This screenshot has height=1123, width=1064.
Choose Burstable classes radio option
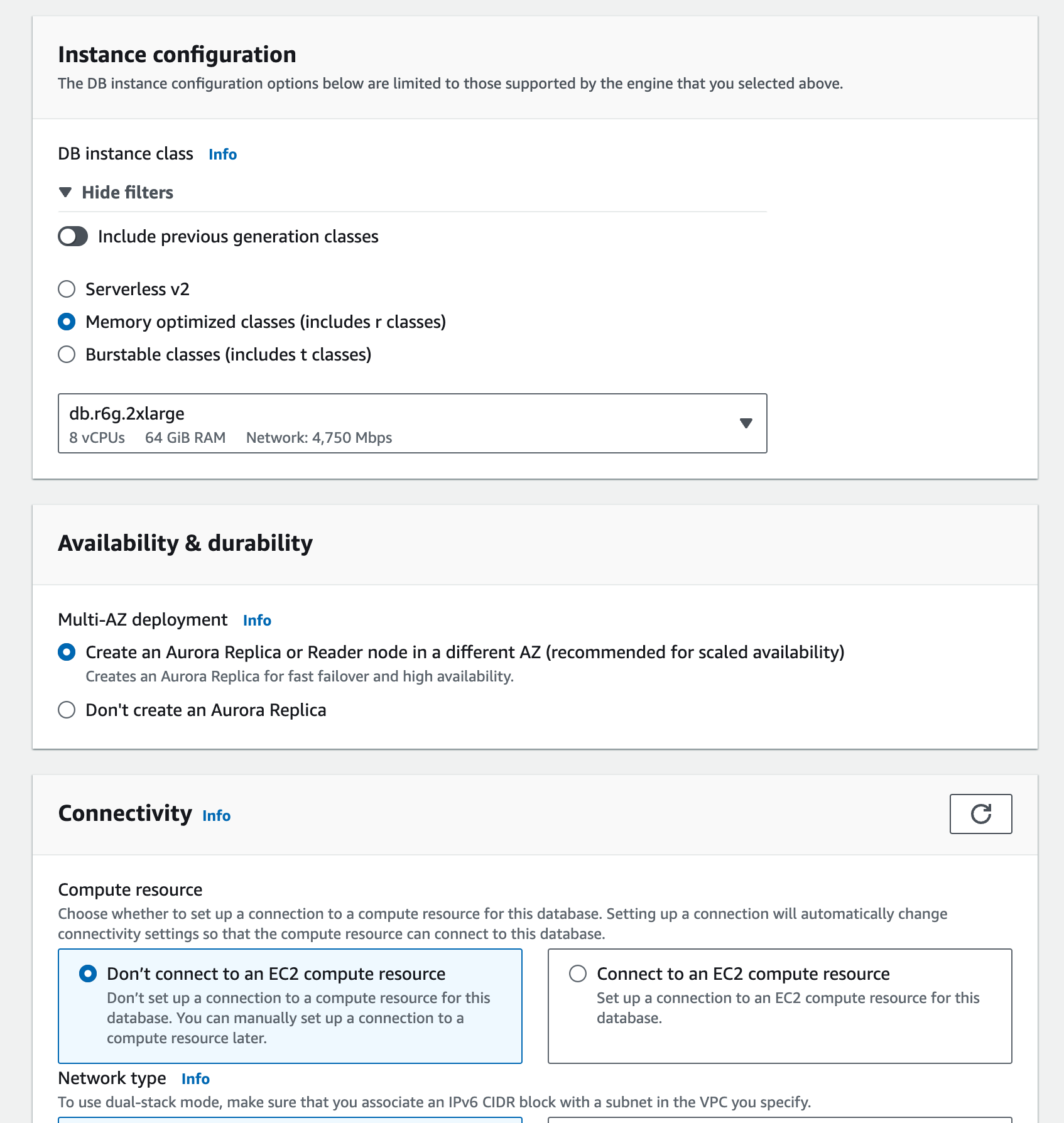coord(67,354)
